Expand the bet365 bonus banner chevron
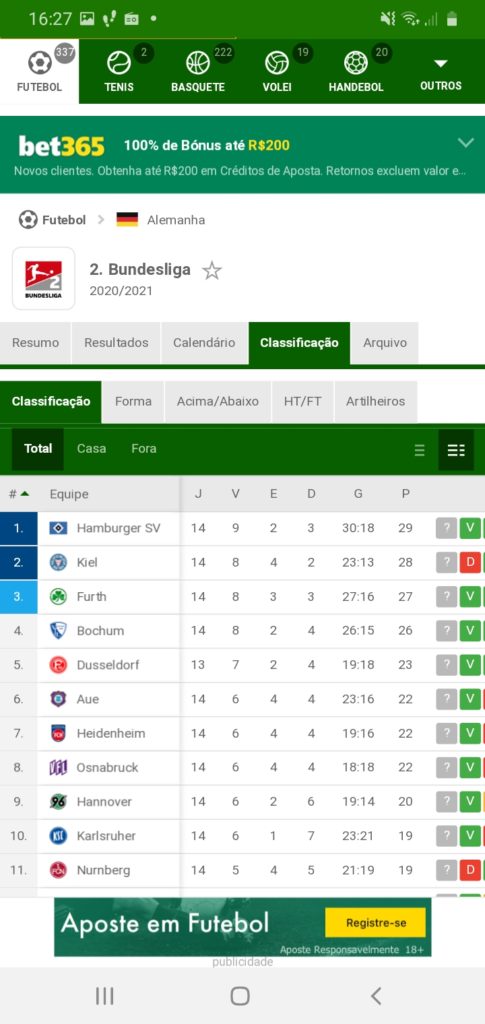This screenshot has height=1024, width=485. (465, 143)
